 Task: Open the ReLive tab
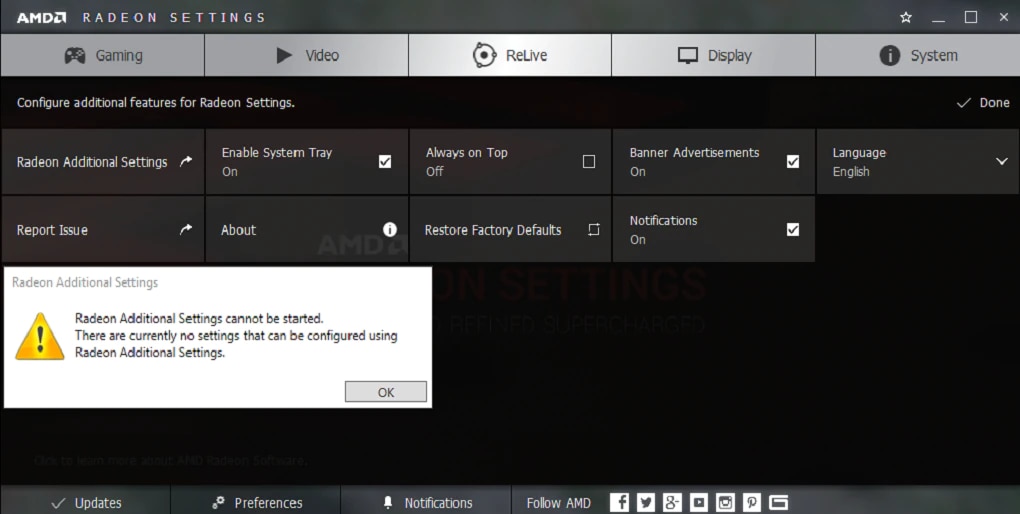[510, 55]
